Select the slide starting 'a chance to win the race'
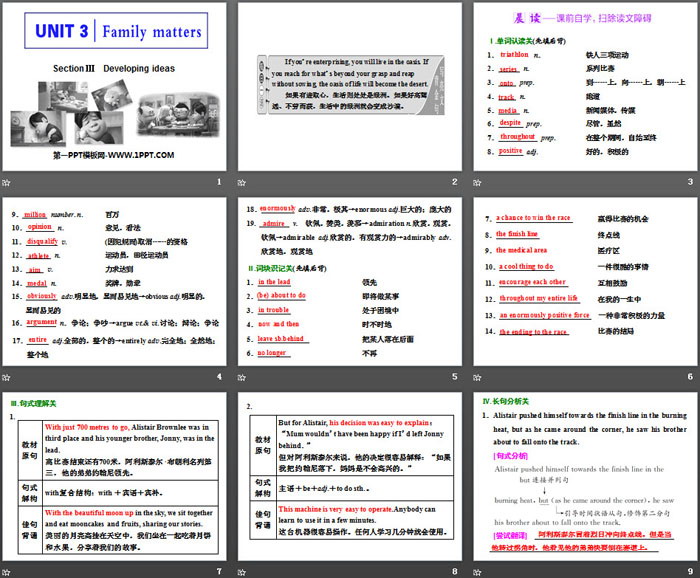 click(585, 282)
